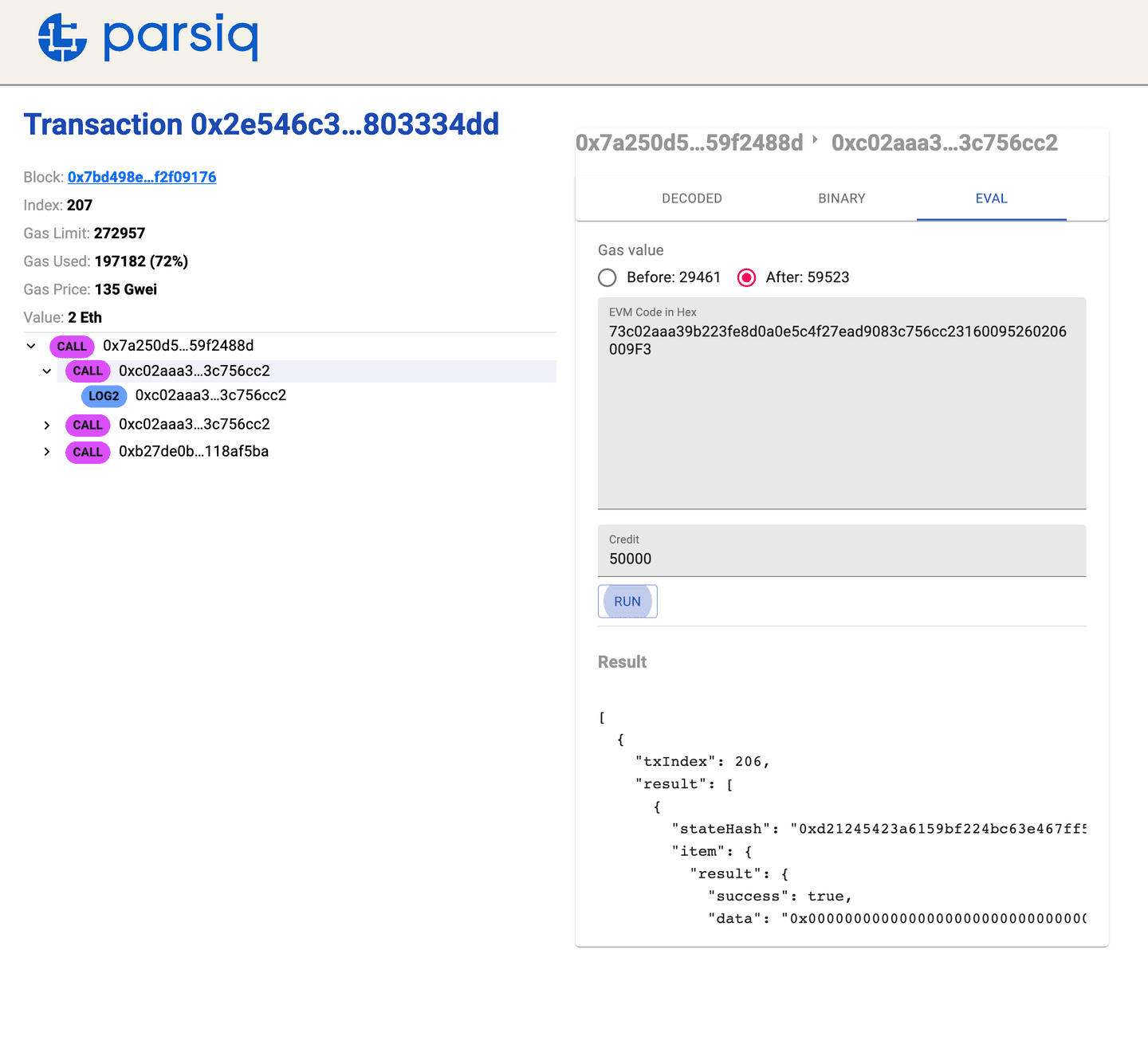1148x1052 pixels.
Task: Collapse the selected 0xc02aaa3…3c756cc2 call node
Action: tap(47, 371)
